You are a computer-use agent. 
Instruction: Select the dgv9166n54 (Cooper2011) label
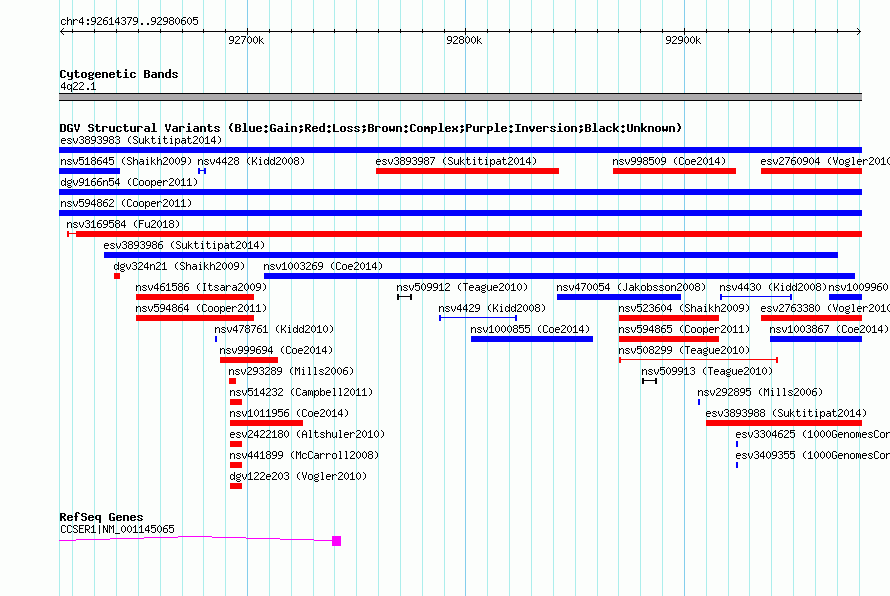point(129,182)
